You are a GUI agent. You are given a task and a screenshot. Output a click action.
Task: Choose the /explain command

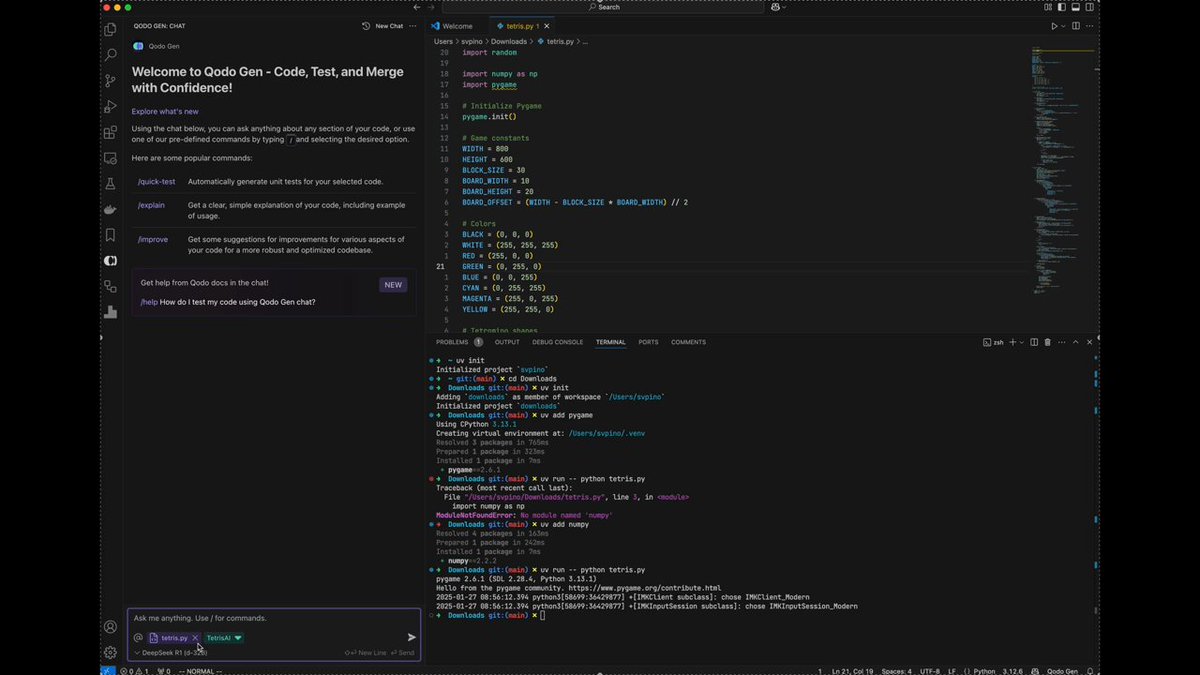click(151, 205)
